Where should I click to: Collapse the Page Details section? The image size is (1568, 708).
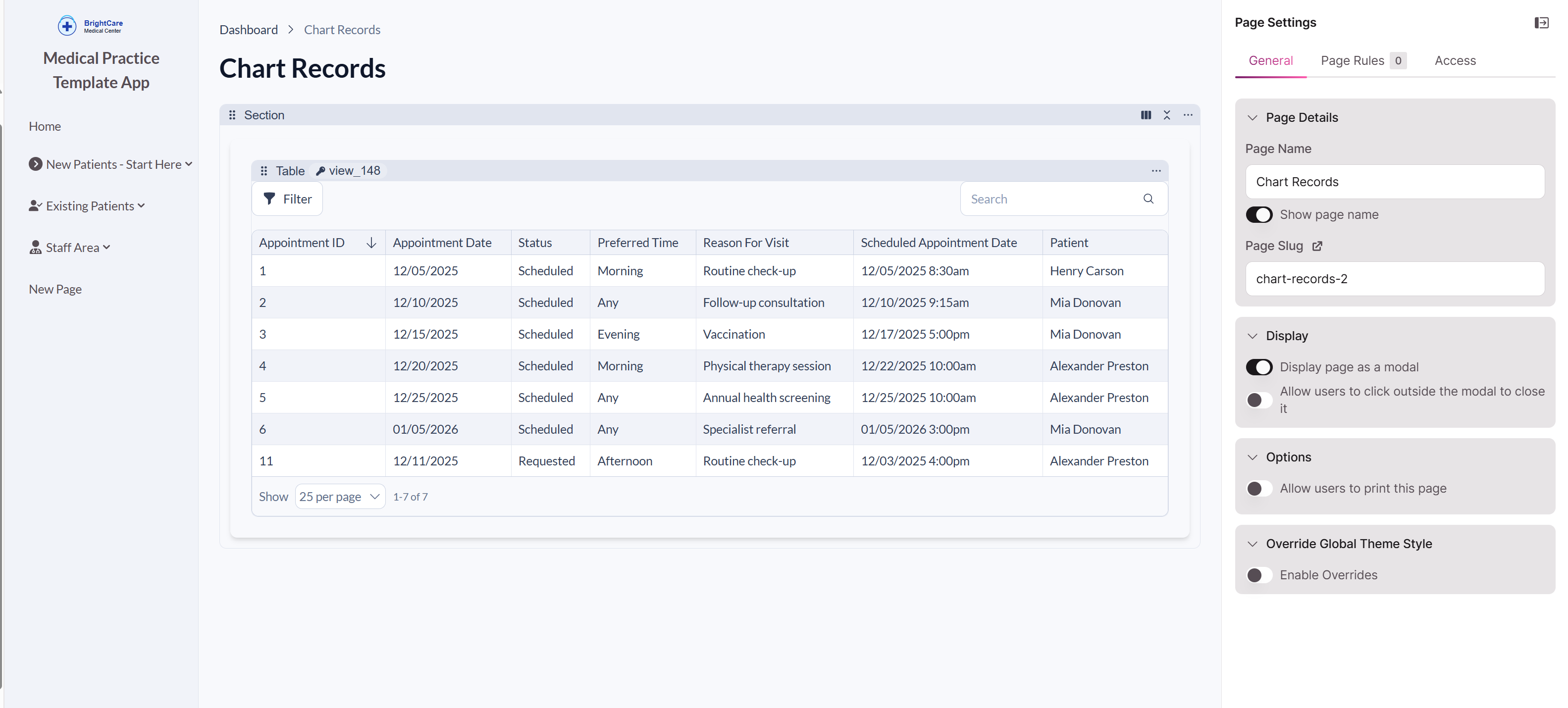[1252, 117]
